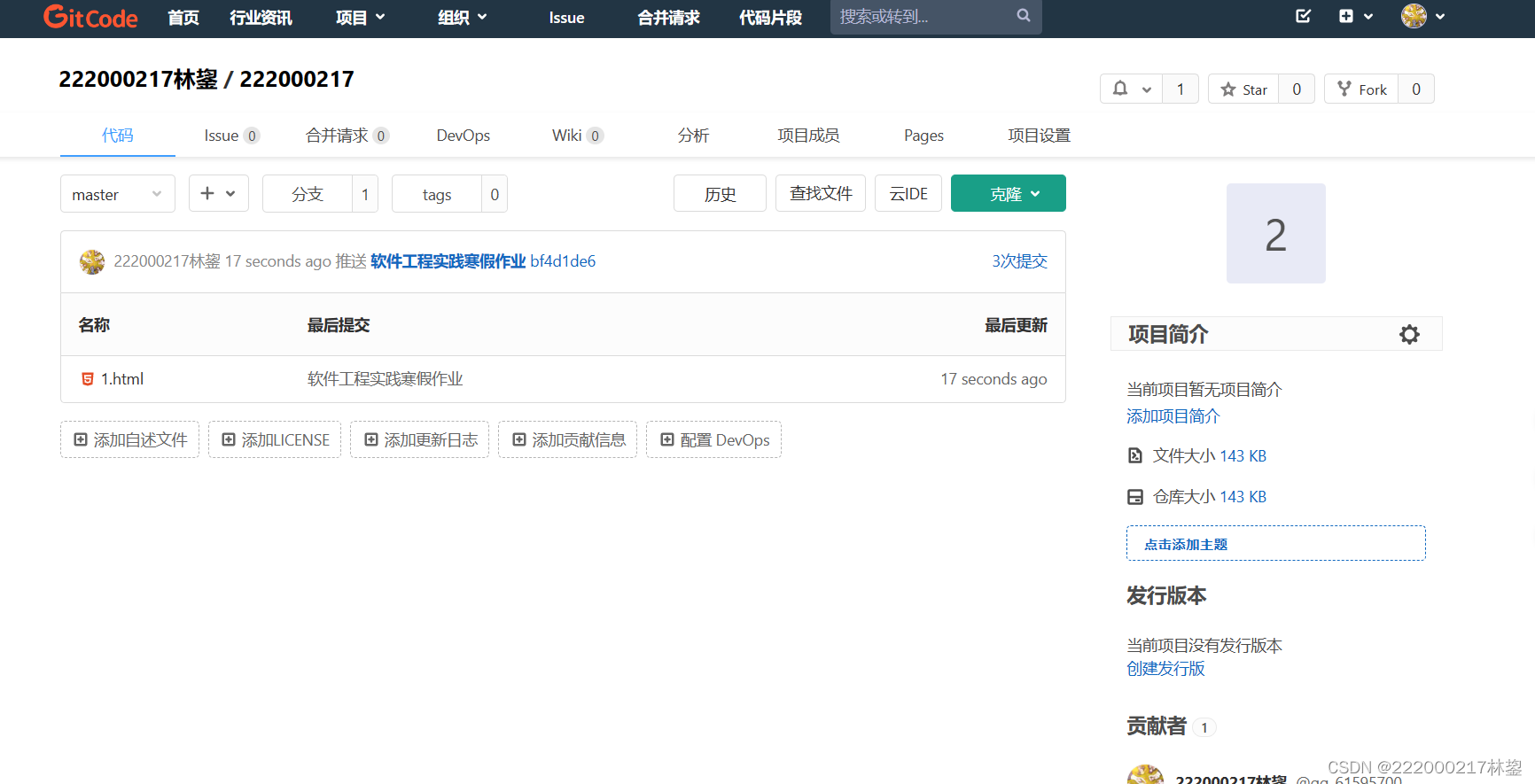This screenshot has height=784, width=1535.
Task: Open the GitCode logo homepage
Action: point(90,17)
